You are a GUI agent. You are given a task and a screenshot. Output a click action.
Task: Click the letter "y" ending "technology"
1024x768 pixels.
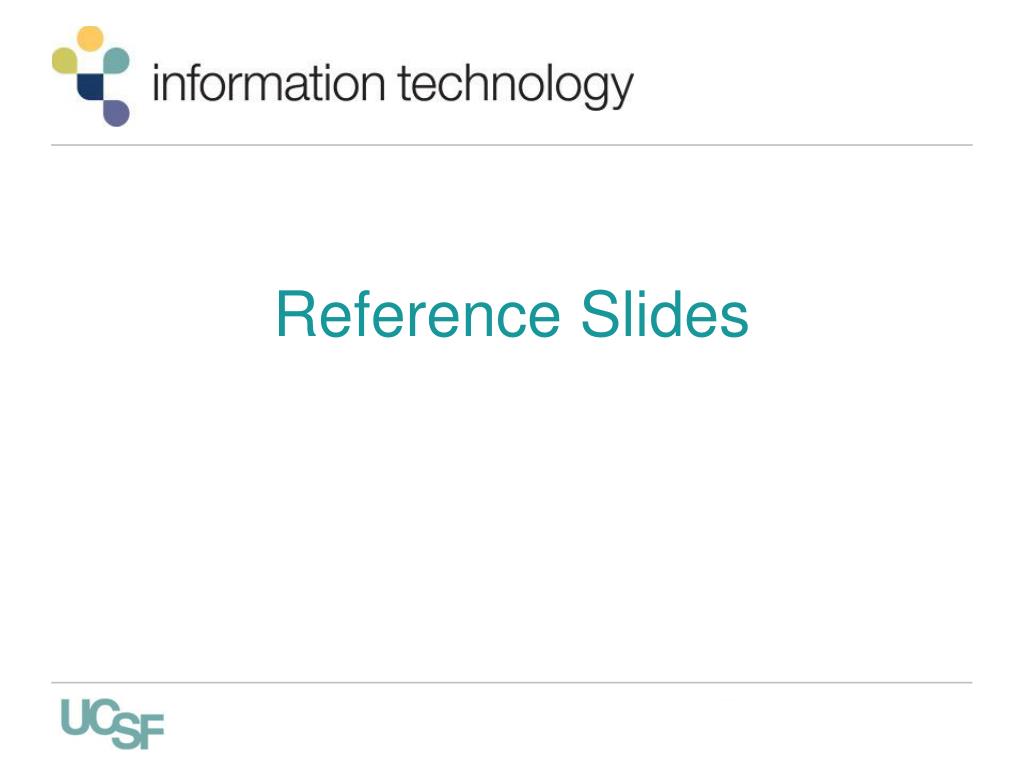click(622, 91)
